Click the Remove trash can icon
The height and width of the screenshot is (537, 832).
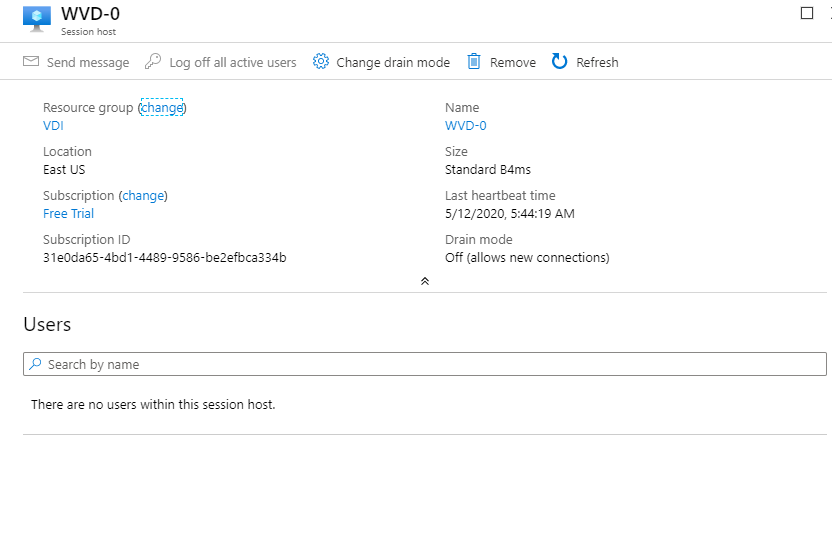pyautogui.click(x=474, y=62)
